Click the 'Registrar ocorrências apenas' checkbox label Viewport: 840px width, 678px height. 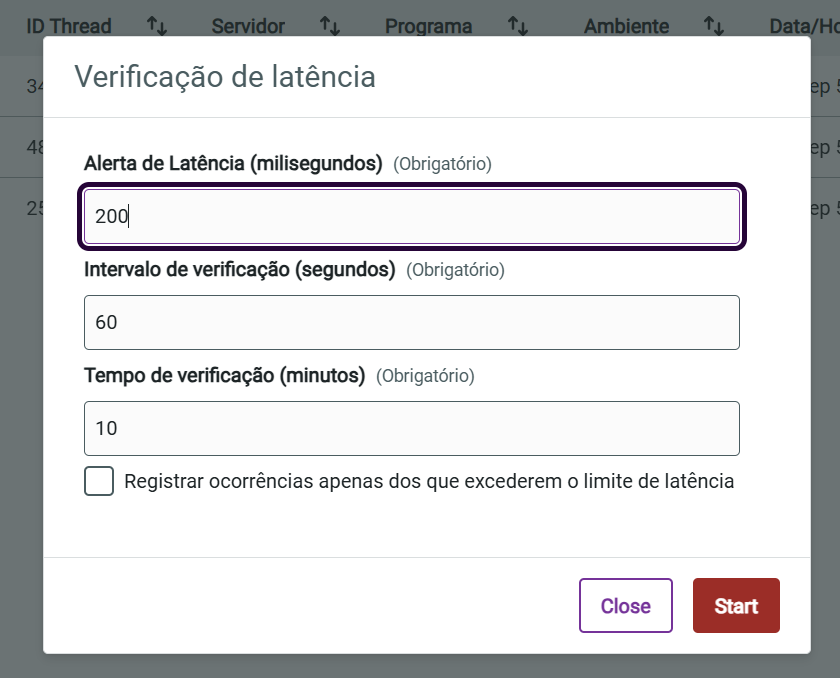[429, 481]
